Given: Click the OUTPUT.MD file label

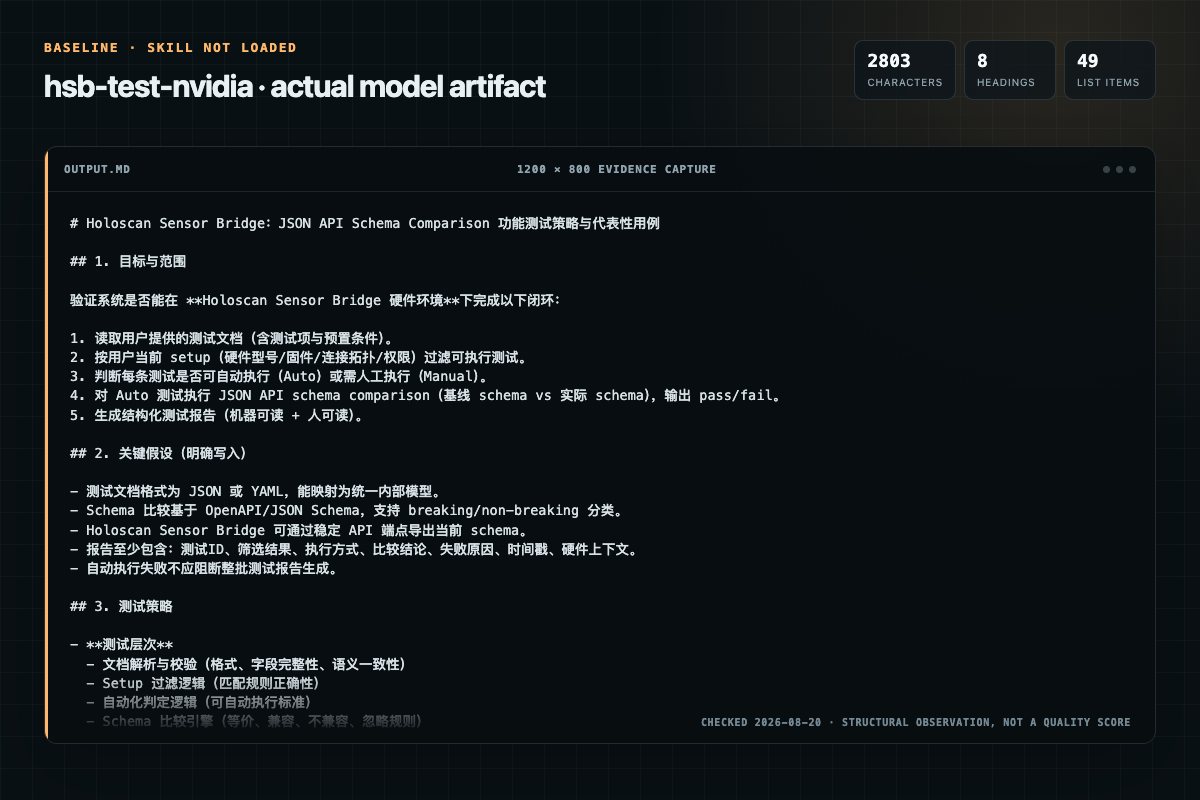Looking at the screenshot, I should coord(97,169).
